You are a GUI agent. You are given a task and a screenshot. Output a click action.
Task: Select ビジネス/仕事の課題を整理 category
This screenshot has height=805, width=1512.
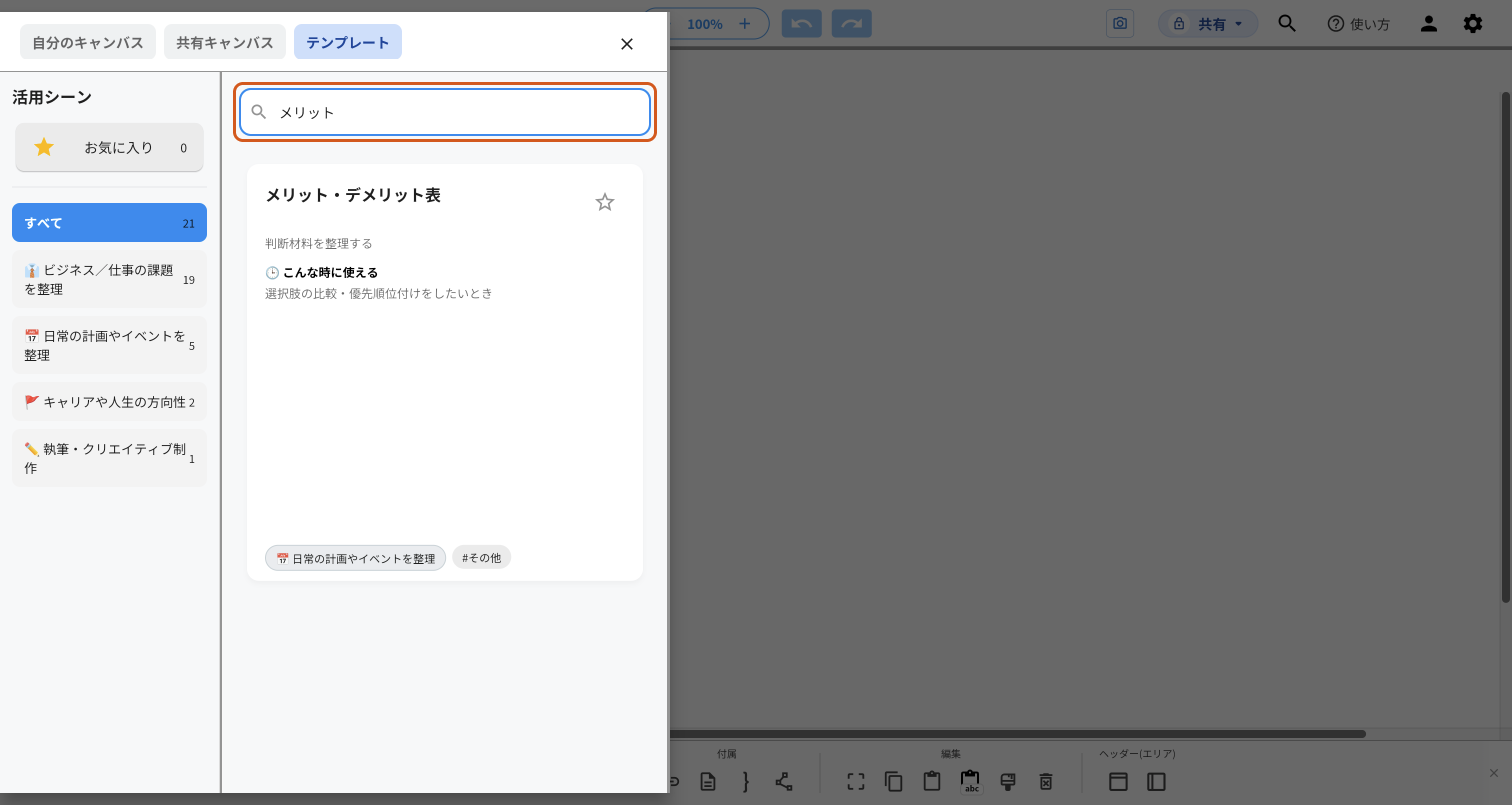[109, 279]
